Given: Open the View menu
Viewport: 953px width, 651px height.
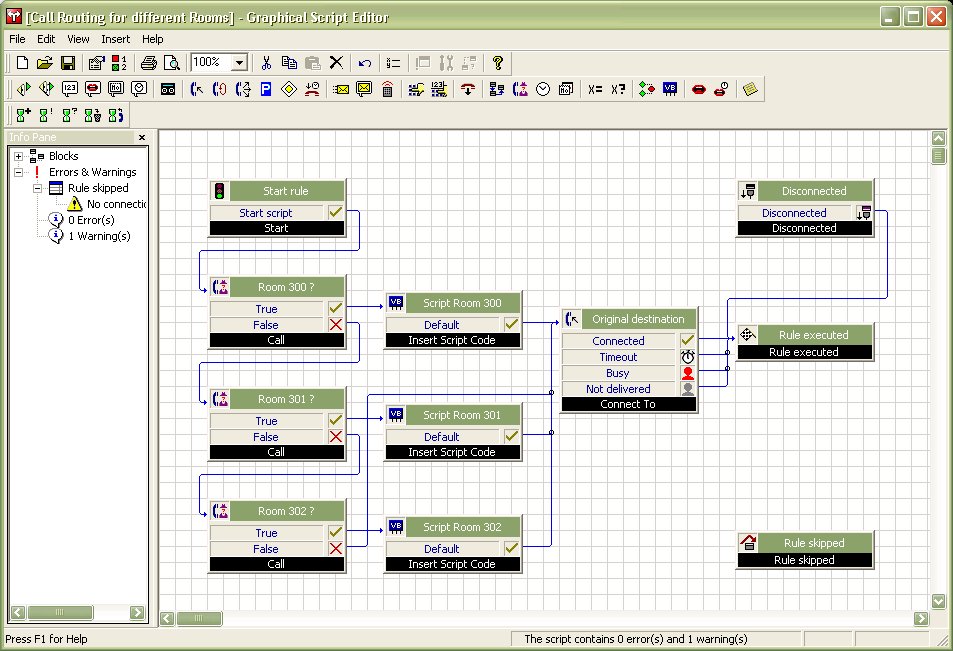Looking at the screenshot, I should coord(78,39).
